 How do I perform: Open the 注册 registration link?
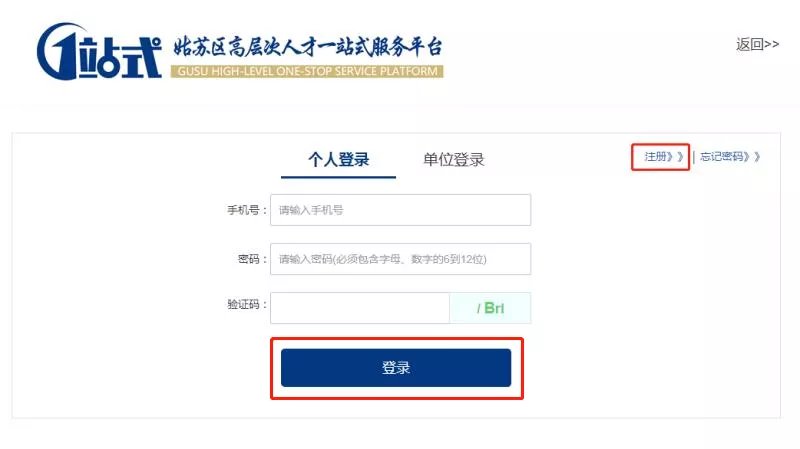pyautogui.click(x=657, y=157)
